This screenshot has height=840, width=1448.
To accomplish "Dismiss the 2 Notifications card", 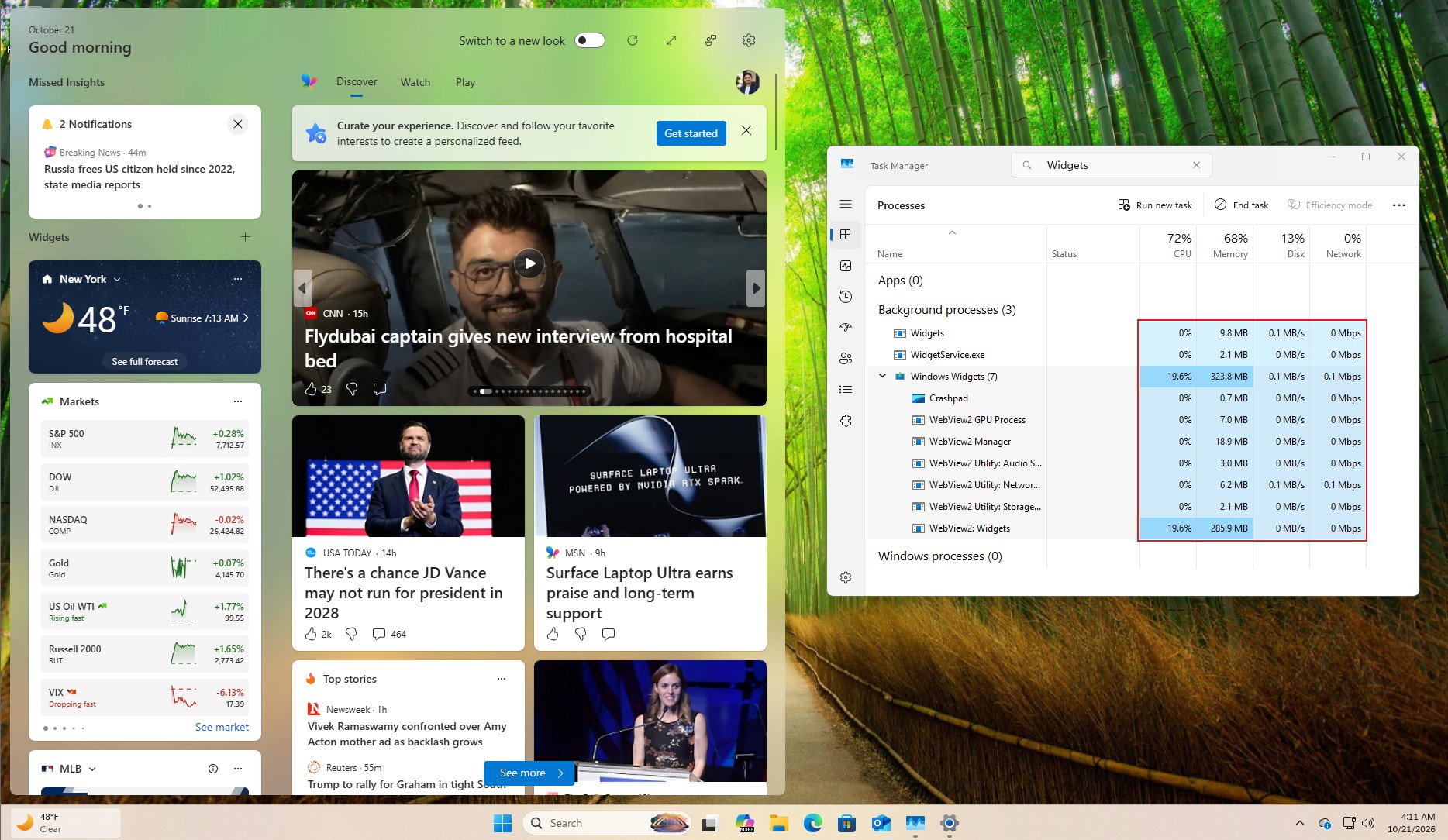I will (x=238, y=124).
